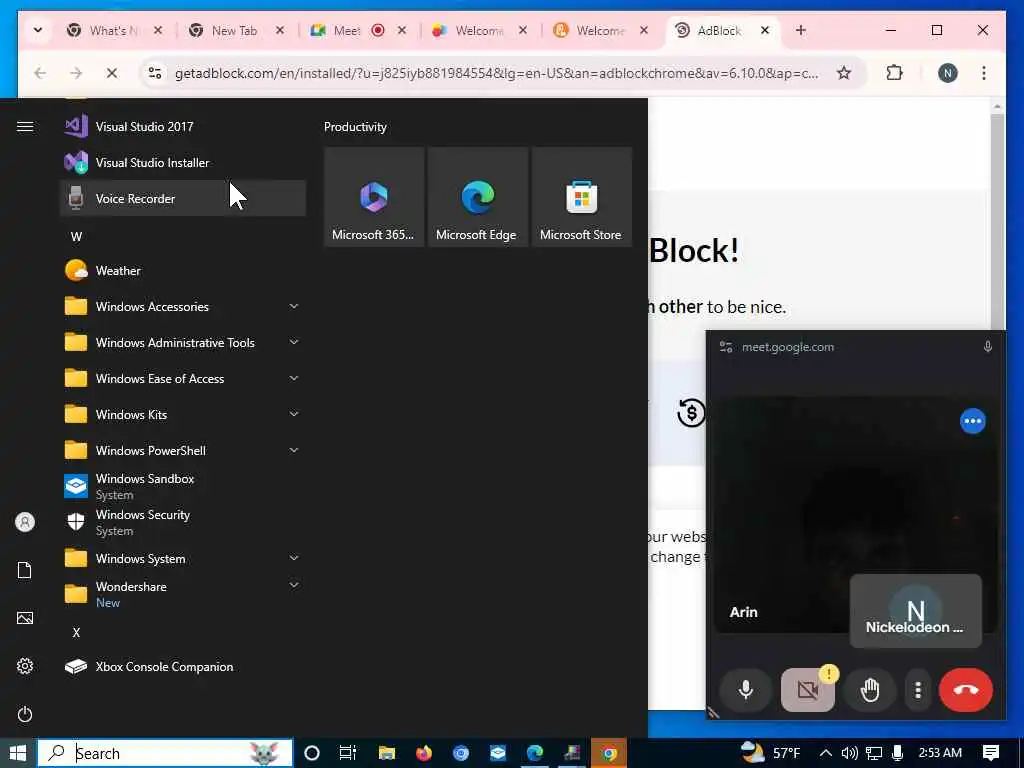
Task: Bookmark this page with star
Action: click(x=844, y=73)
